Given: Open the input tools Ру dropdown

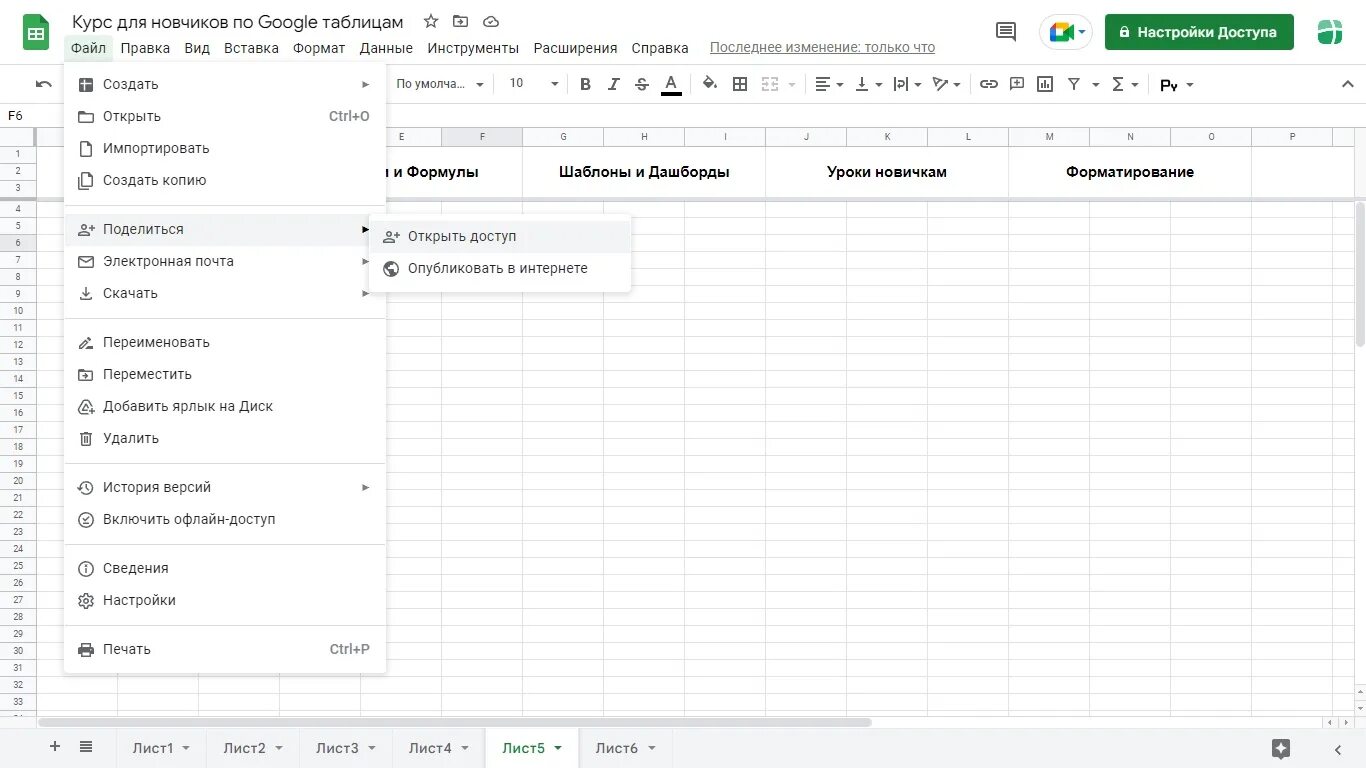Looking at the screenshot, I should coord(1177,85).
